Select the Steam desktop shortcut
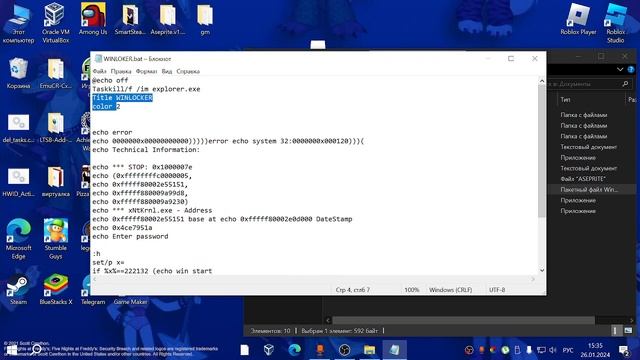 [x=18, y=290]
